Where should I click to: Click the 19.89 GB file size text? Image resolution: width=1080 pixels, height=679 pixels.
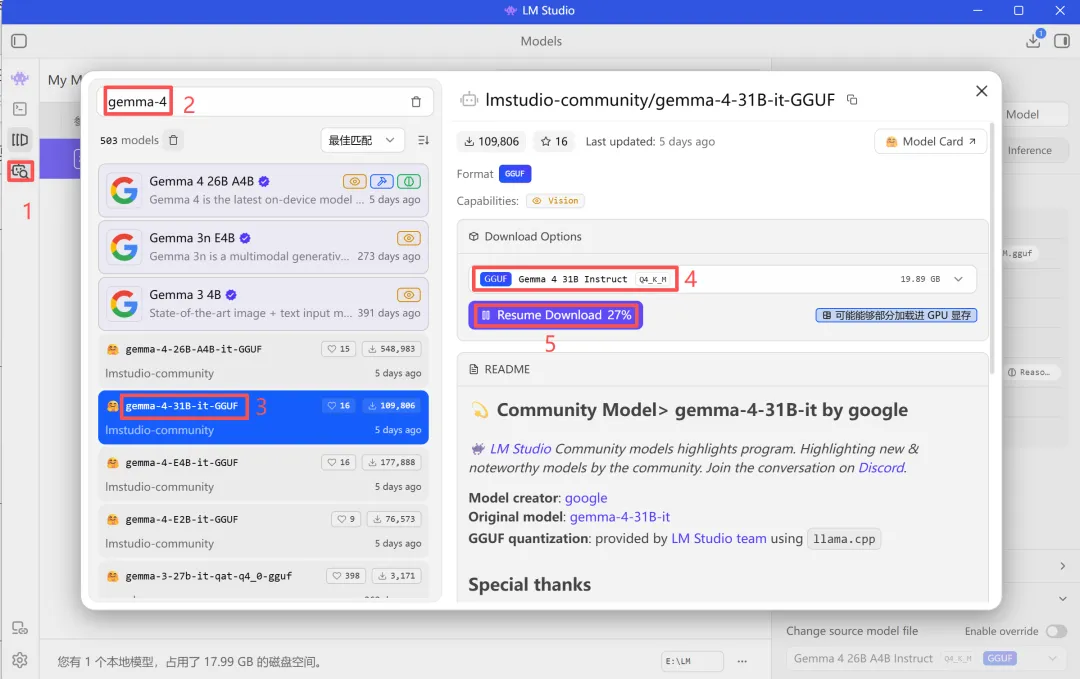point(920,280)
